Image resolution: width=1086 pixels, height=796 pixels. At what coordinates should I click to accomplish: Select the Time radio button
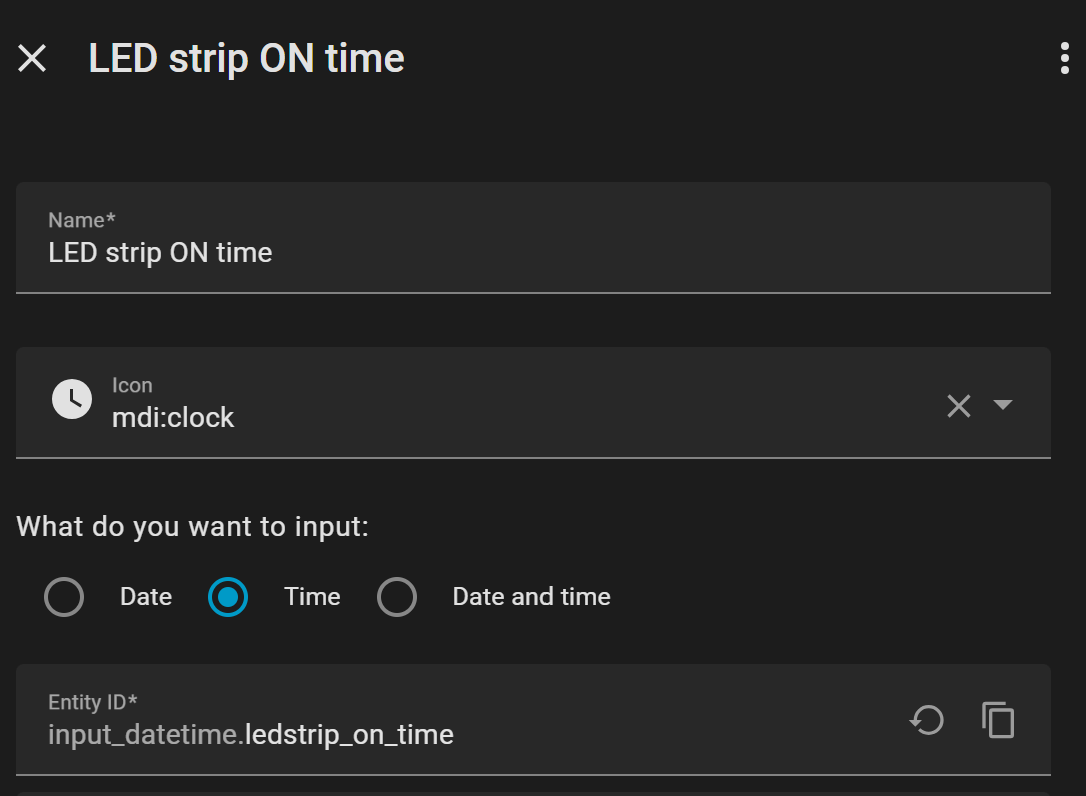point(228,597)
